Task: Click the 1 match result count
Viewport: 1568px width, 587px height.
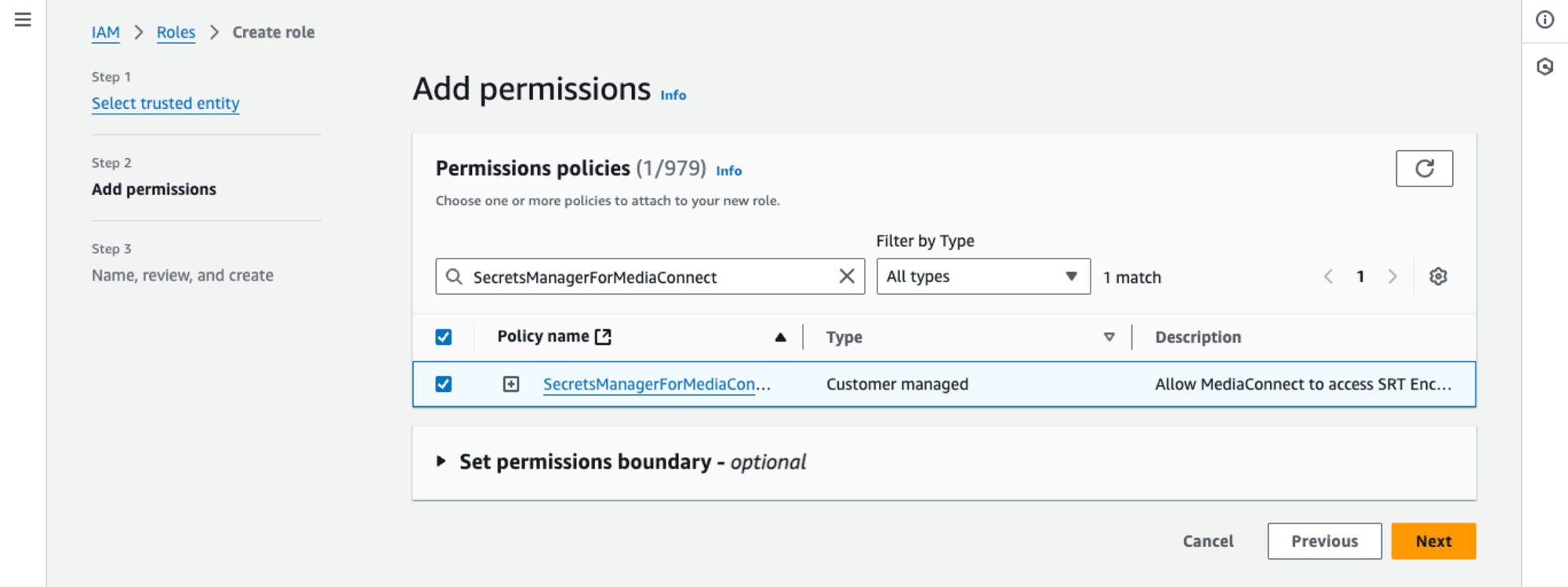Action: [x=1131, y=277]
